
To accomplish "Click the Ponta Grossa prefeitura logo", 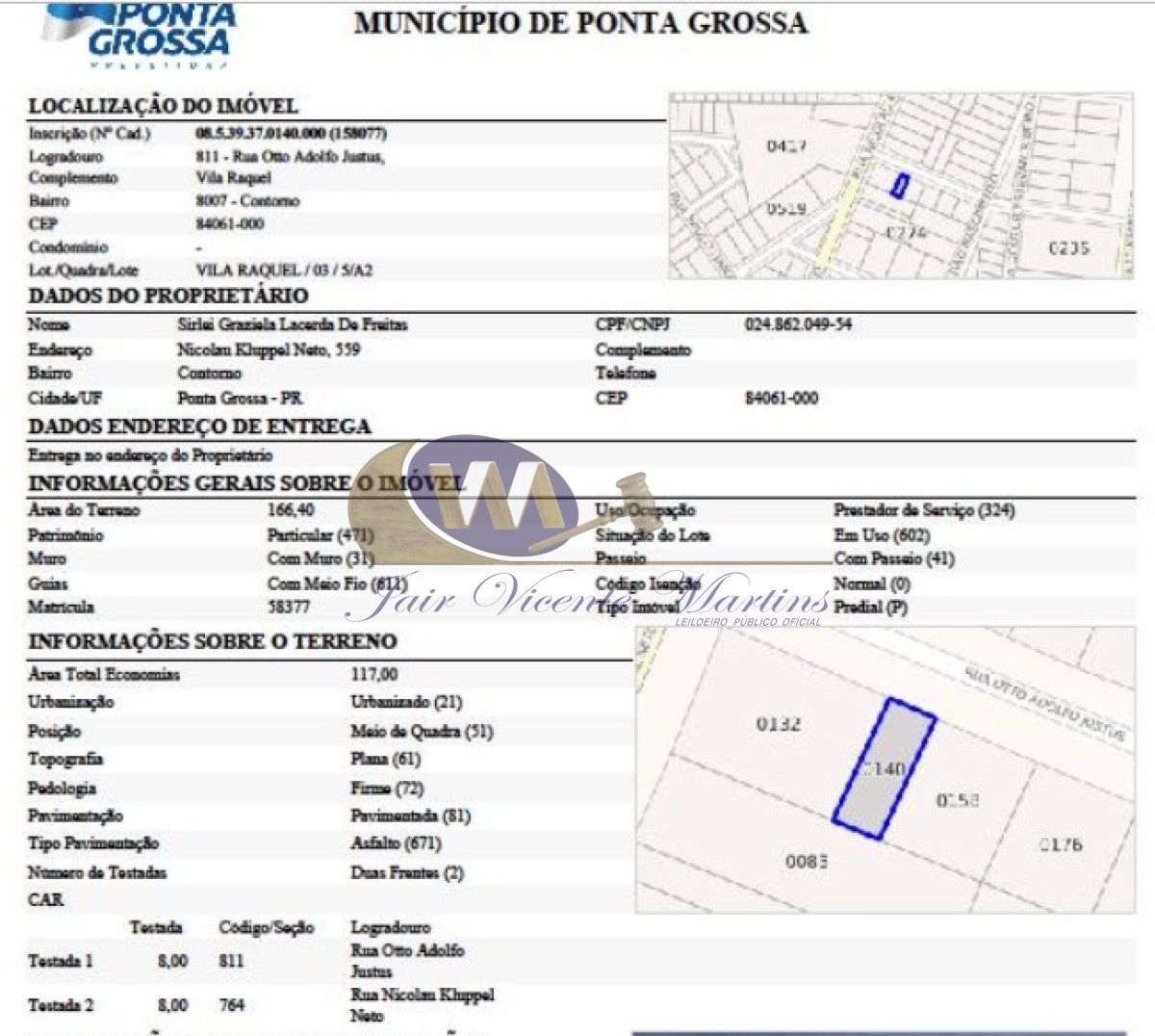I will click(137, 34).
